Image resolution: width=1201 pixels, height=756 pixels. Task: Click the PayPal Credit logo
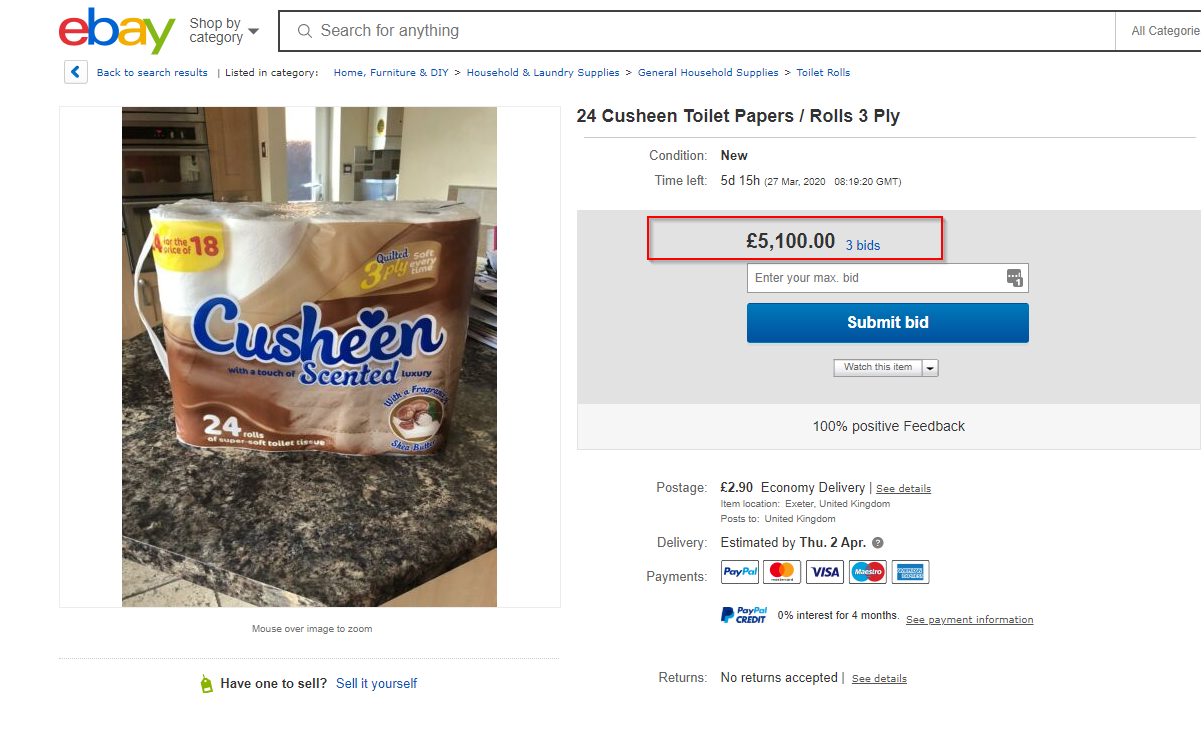[x=744, y=615]
